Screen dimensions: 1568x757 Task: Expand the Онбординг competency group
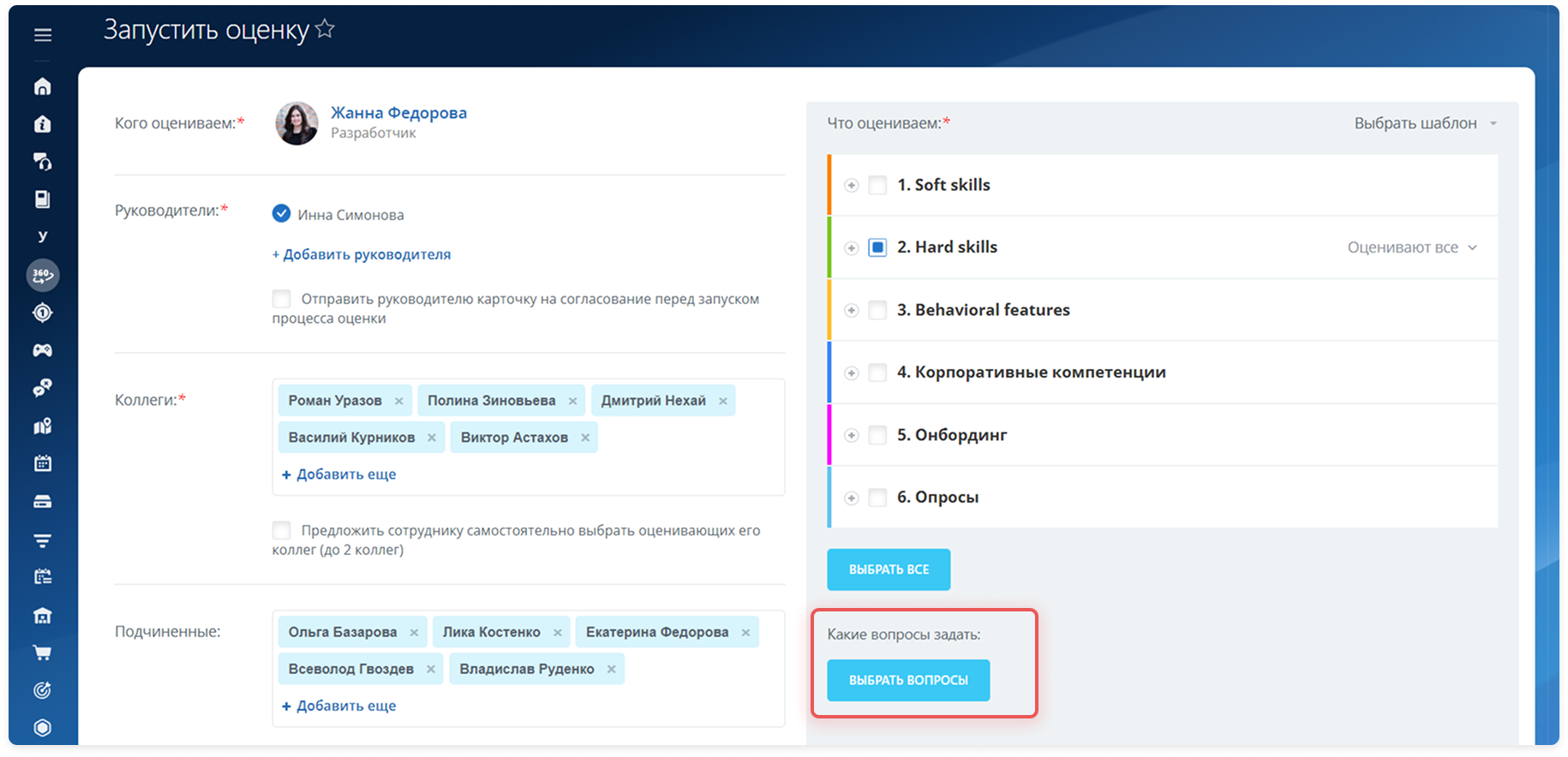coord(851,435)
